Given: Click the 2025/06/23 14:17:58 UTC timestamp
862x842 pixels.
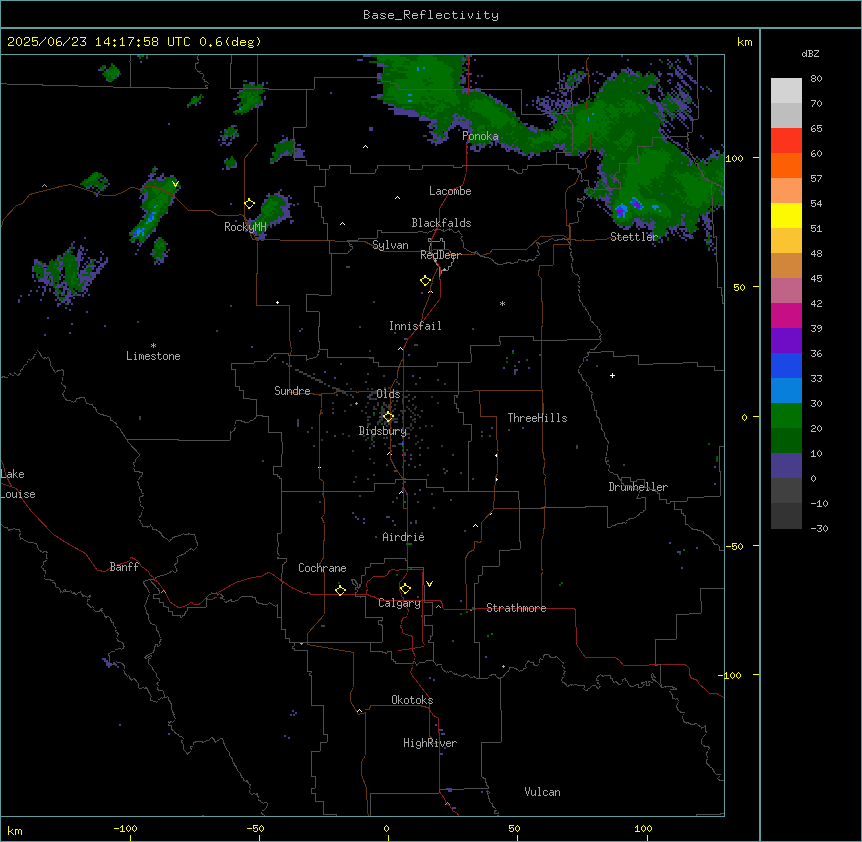Looking at the screenshot, I should (99, 42).
